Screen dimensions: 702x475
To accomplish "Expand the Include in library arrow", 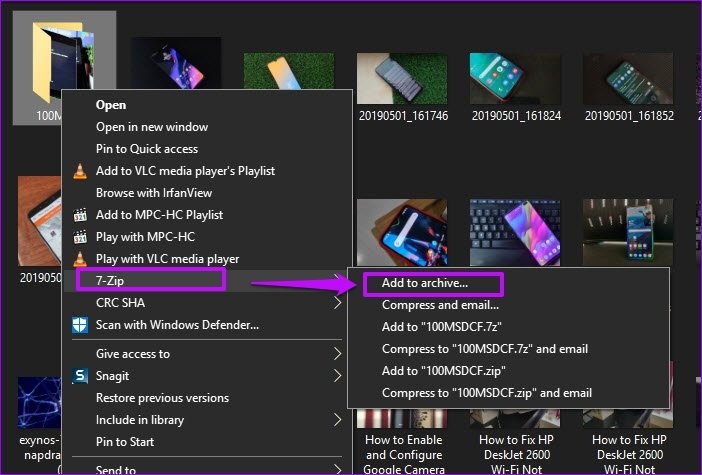I will (338, 420).
